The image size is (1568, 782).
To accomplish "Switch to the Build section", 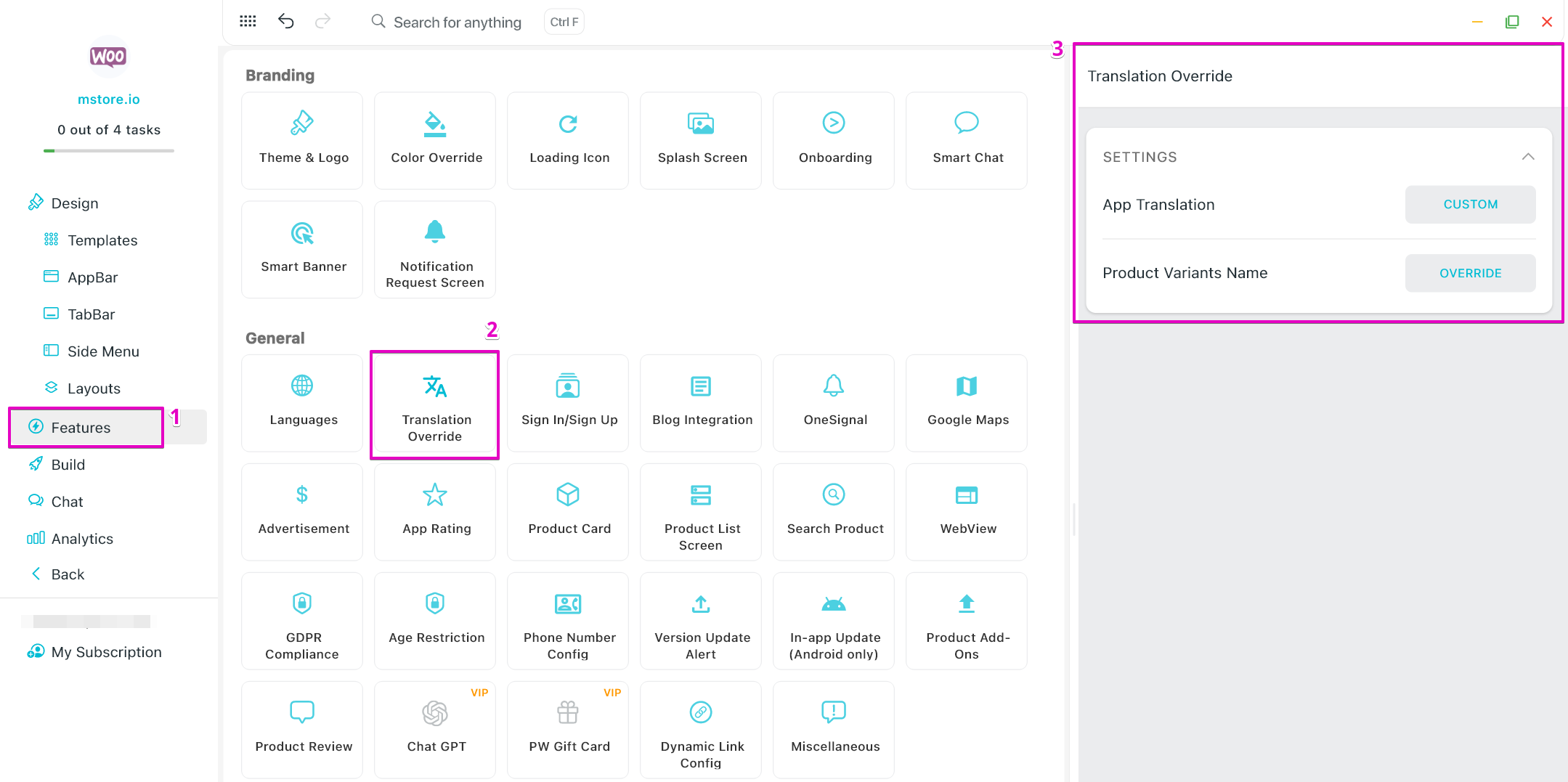I will 68,465.
